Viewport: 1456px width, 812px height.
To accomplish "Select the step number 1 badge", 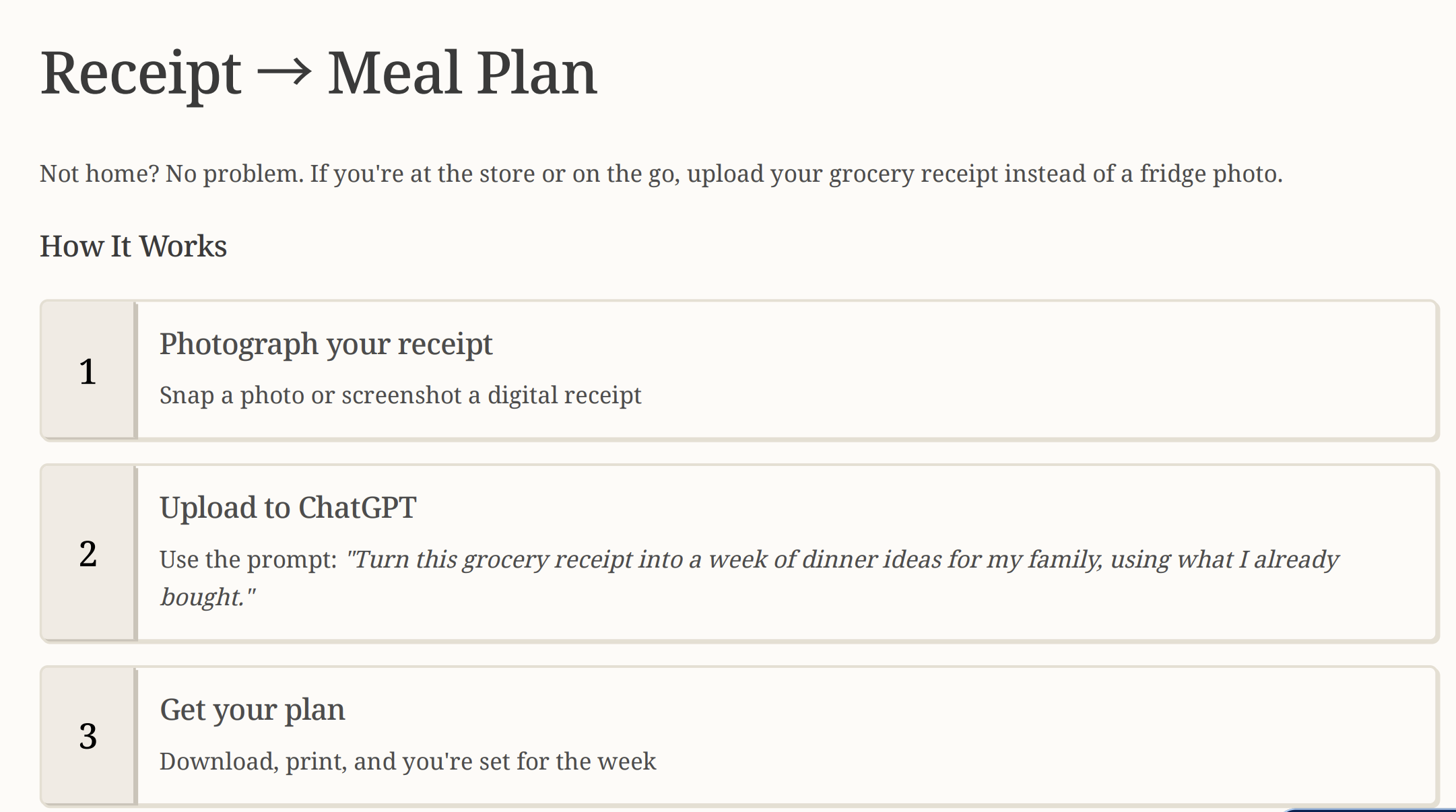I will [88, 371].
